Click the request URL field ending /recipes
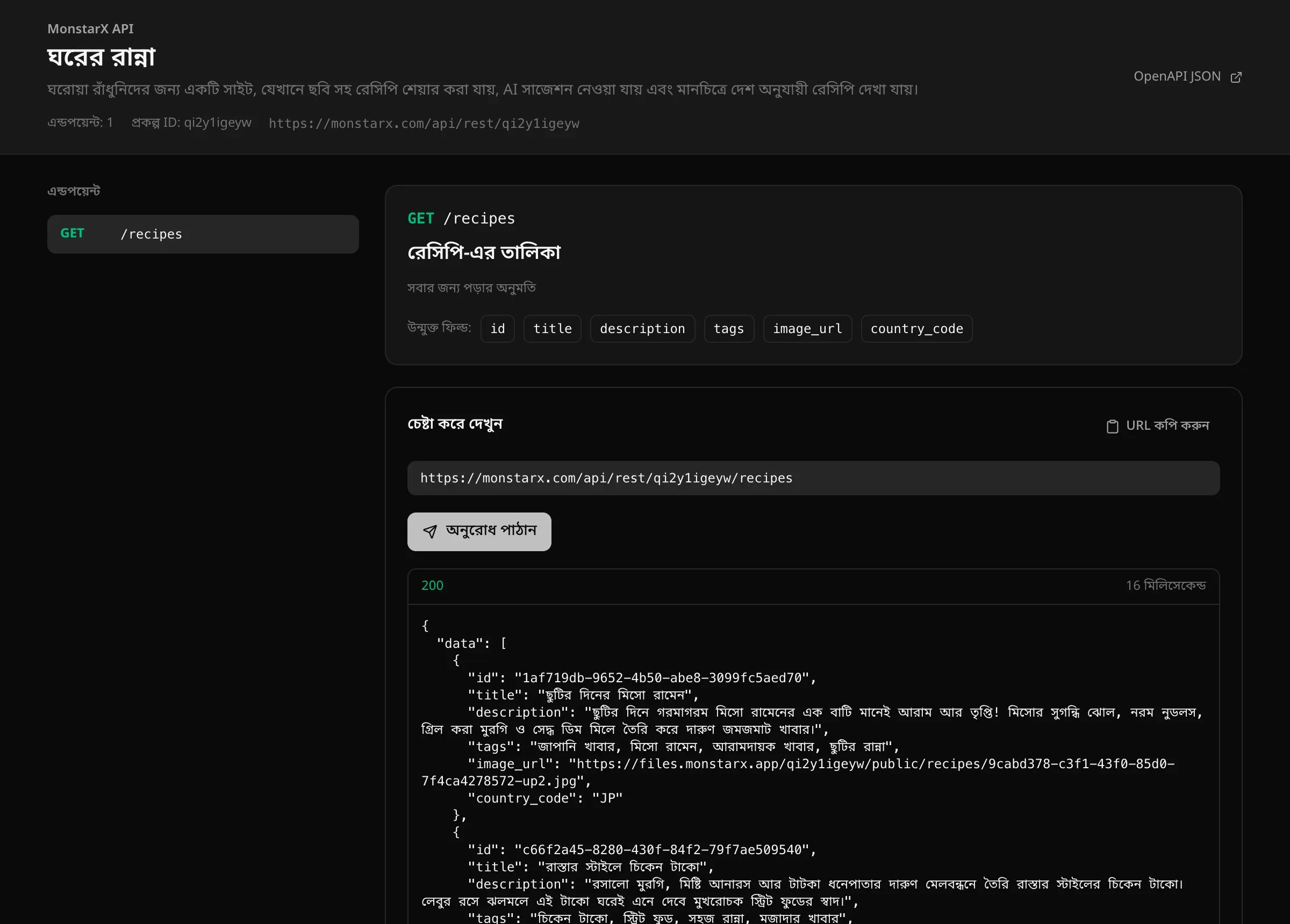1290x924 pixels. tap(813, 478)
